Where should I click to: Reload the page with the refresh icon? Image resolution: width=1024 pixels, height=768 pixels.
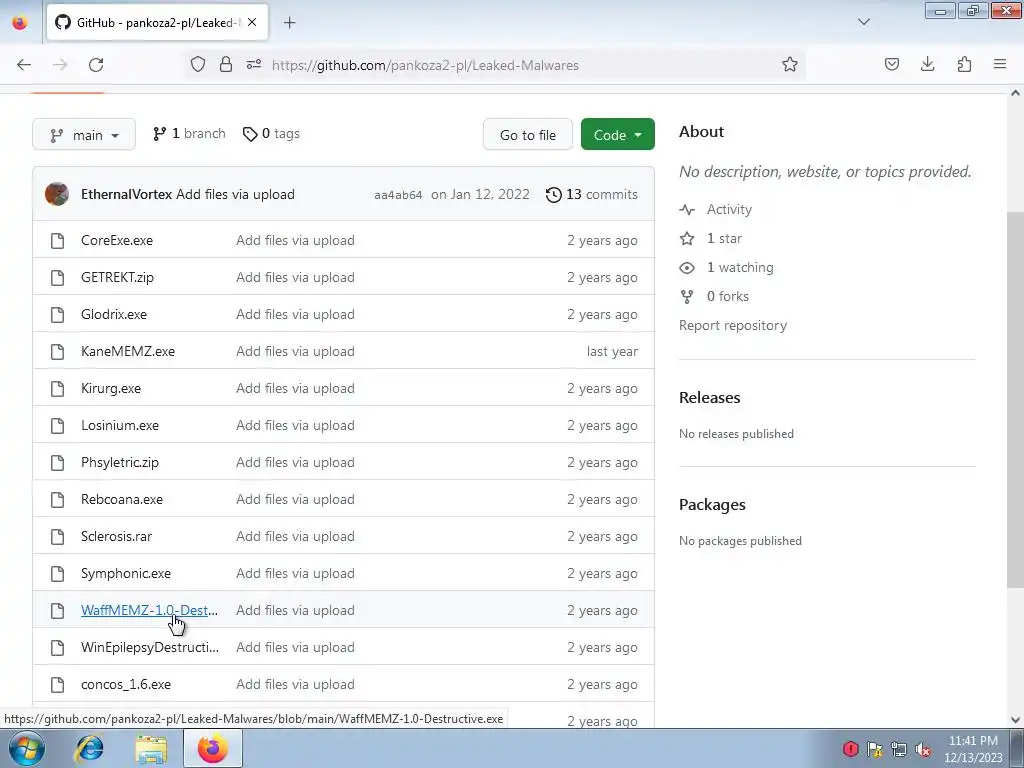tap(96, 65)
